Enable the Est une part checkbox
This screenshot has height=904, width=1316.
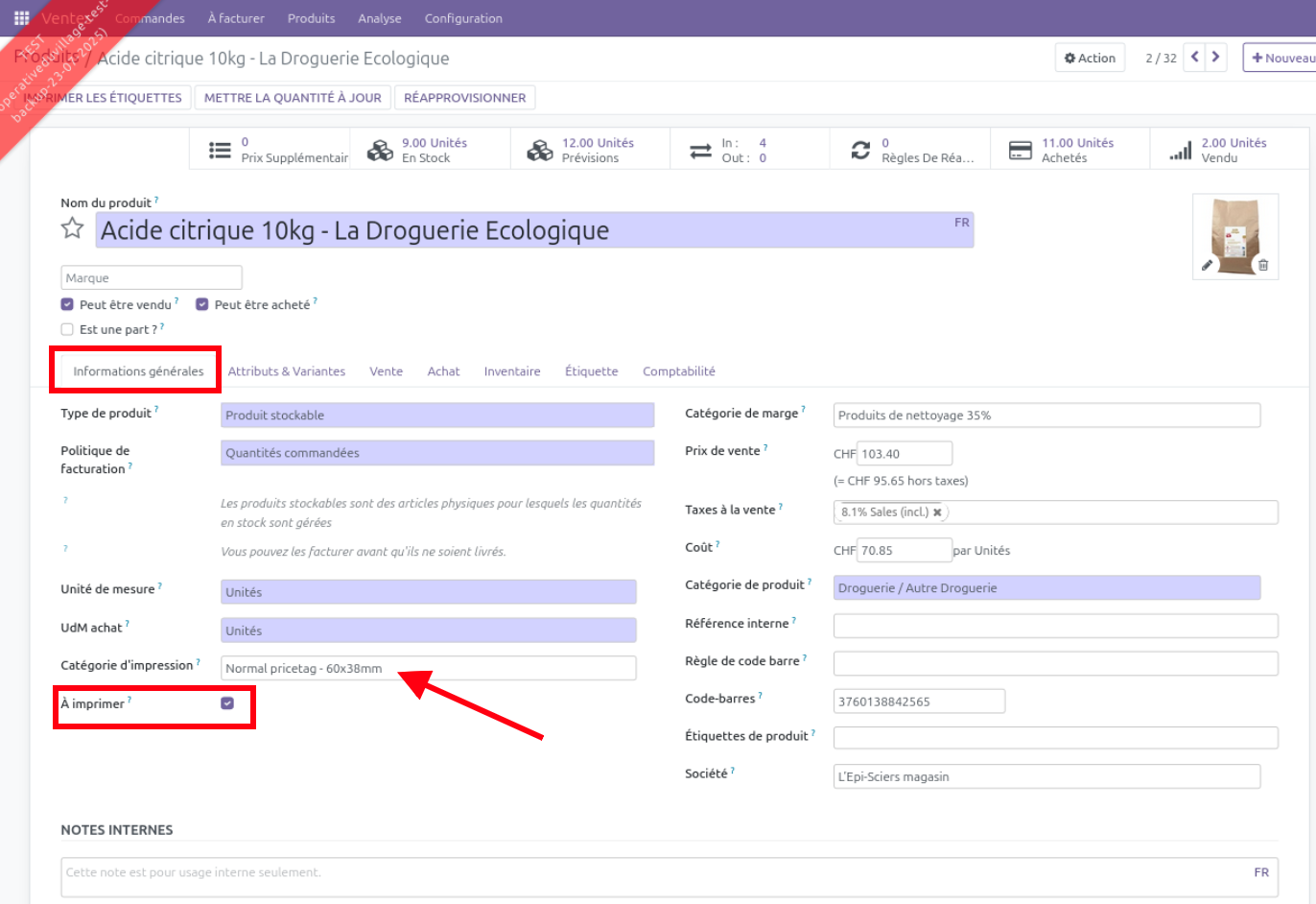(67, 329)
